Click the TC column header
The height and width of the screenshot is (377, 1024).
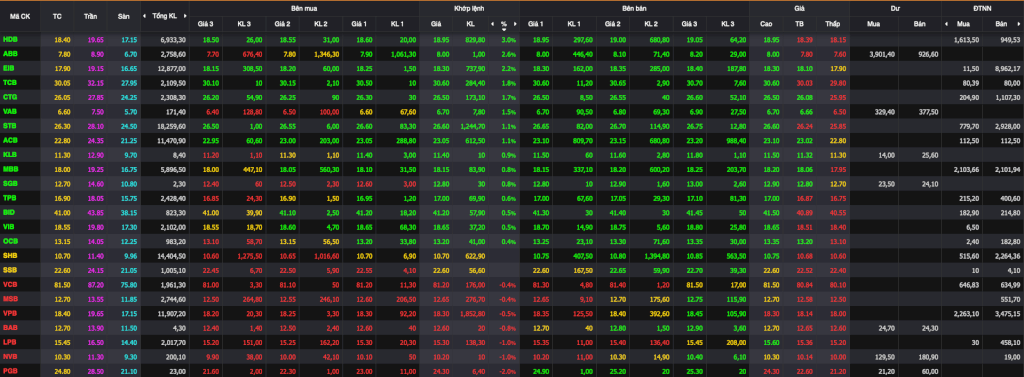point(57,16)
